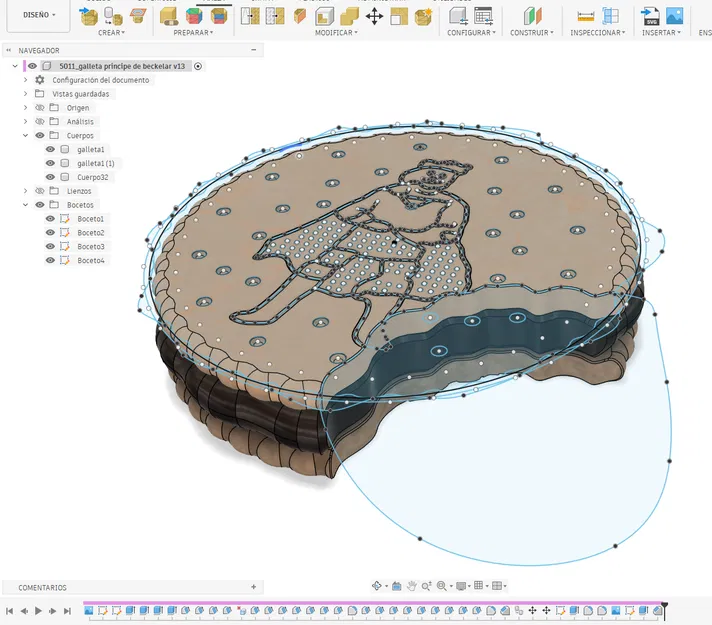712x625 pixels.
Task: Click the timeline end marker handle
Action: pyautogui.click(x=664, y=610)
